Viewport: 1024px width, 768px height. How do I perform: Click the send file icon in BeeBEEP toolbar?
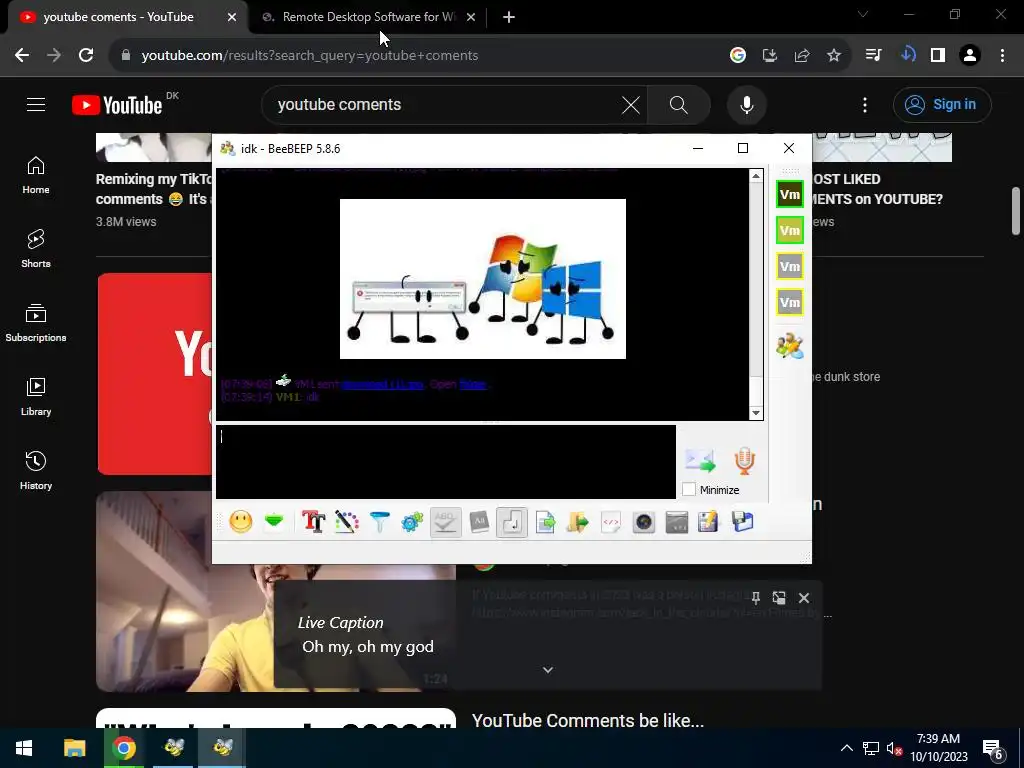point(545,522)
